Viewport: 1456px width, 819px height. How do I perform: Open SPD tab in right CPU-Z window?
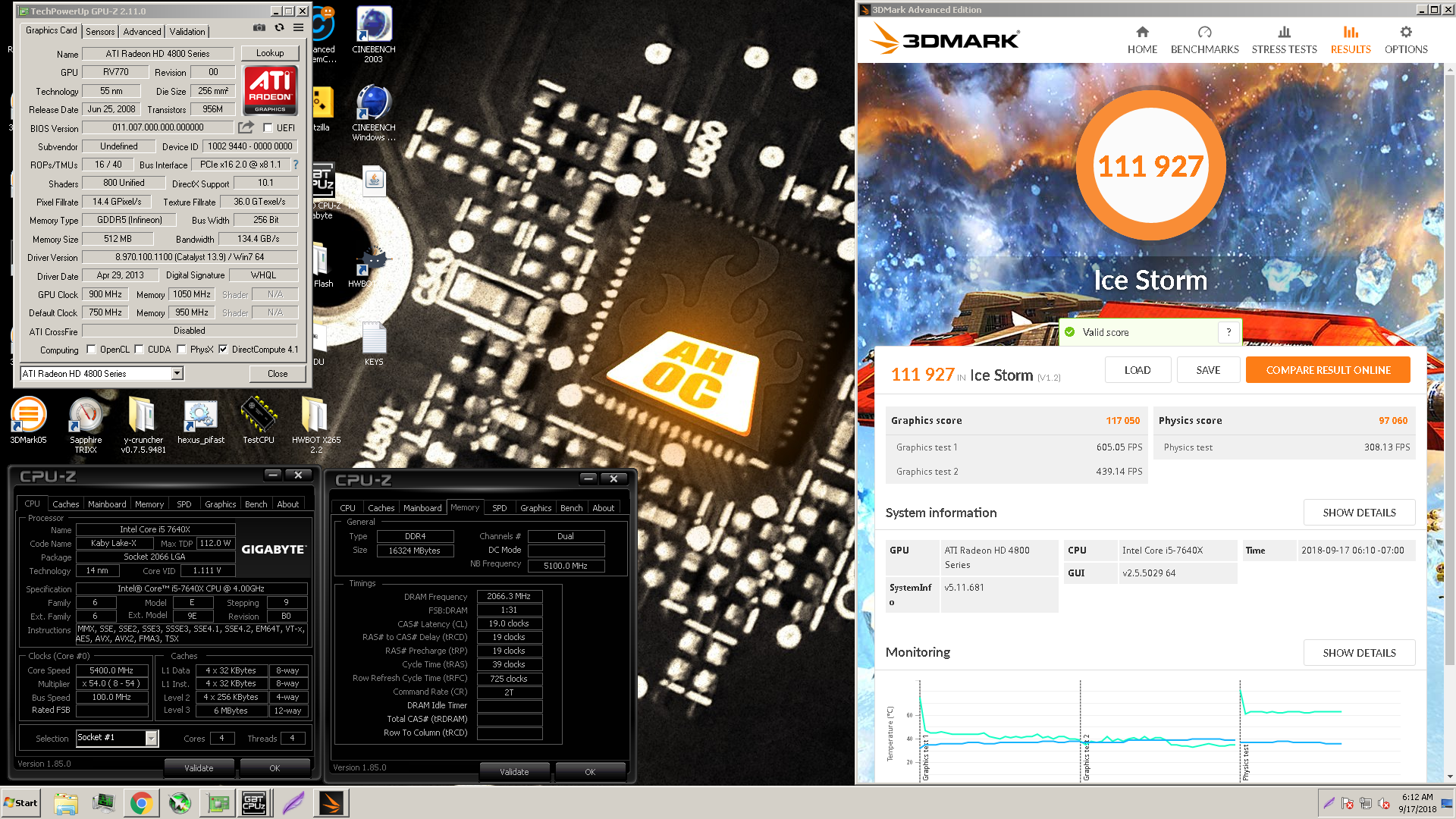click(499, 508)
